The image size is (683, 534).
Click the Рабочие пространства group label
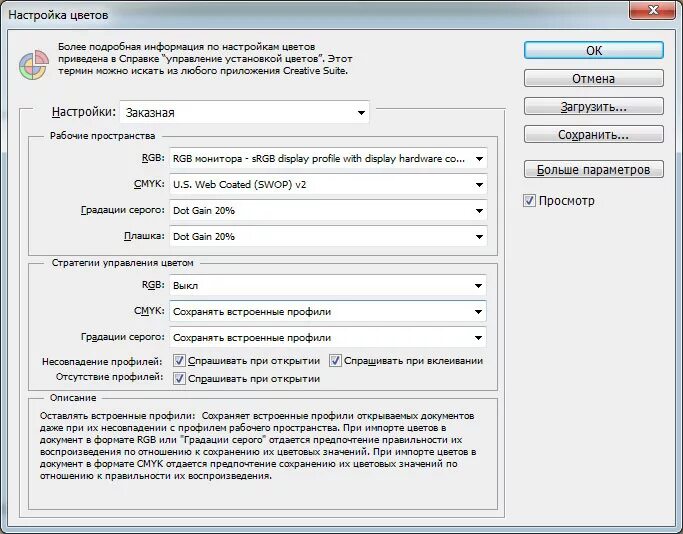coord(102,136)
